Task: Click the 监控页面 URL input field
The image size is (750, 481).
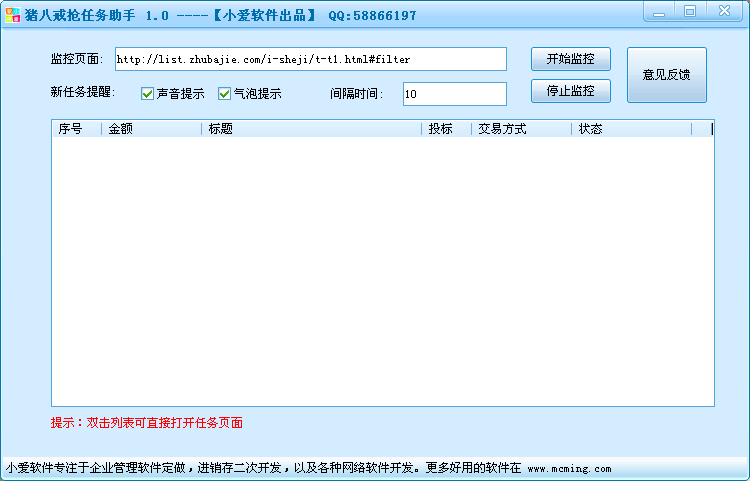Action: (311, 59)
